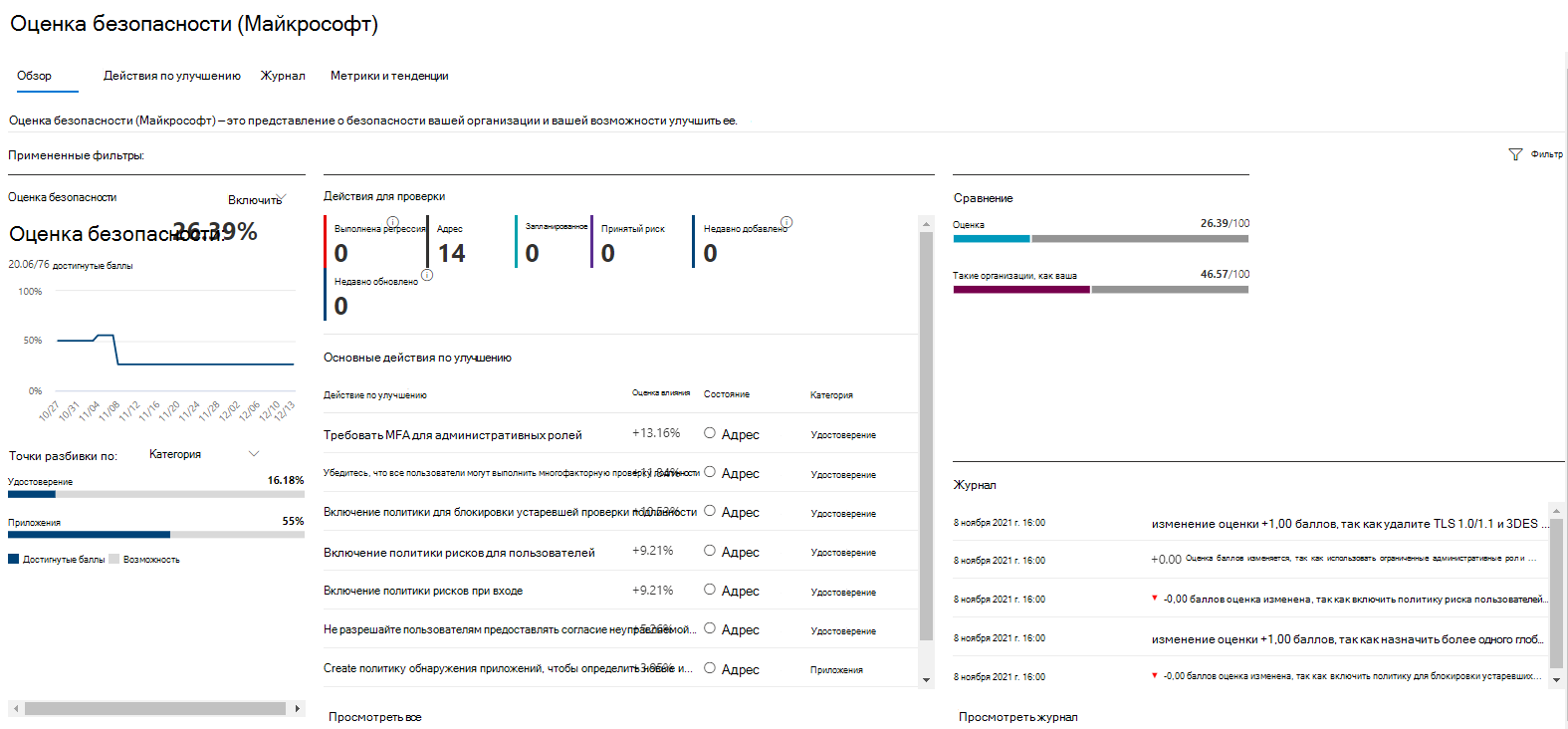Click horizontal scrollbar left arrow

click(x=15, y=709)
